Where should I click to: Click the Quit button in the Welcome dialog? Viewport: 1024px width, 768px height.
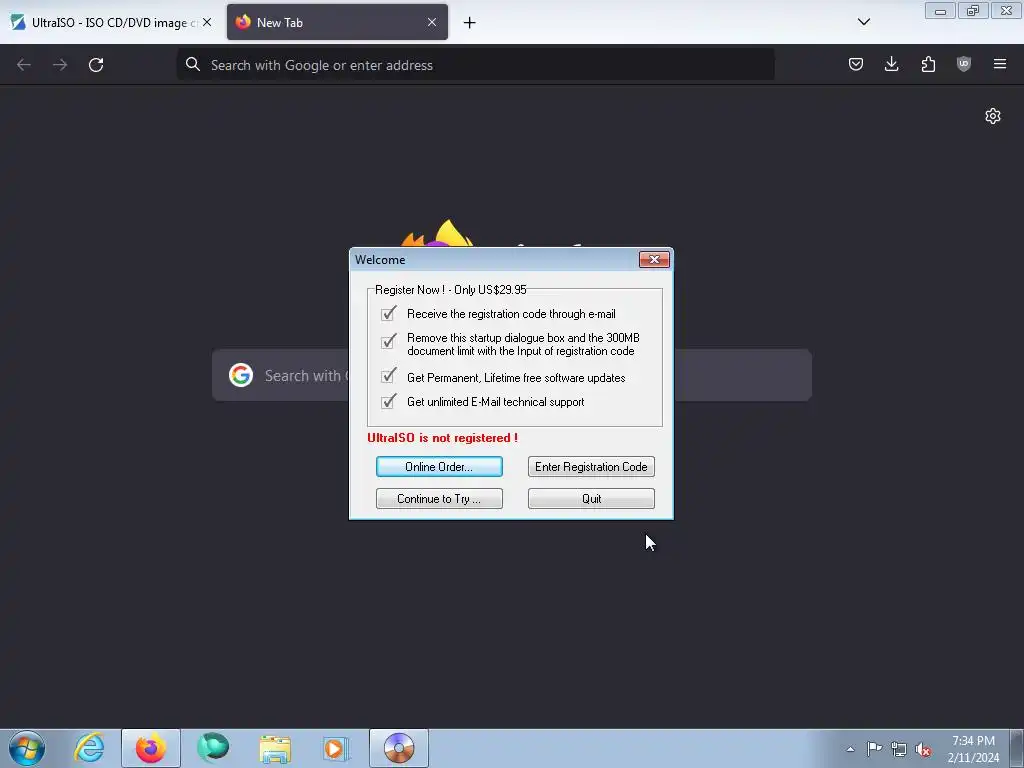591,498
